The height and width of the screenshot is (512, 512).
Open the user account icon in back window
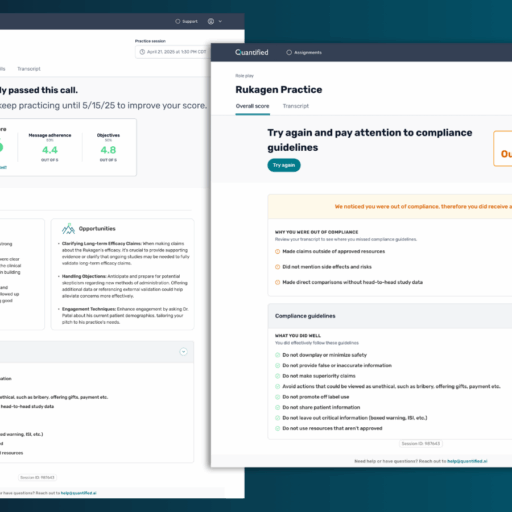click(x=211, y=21)
